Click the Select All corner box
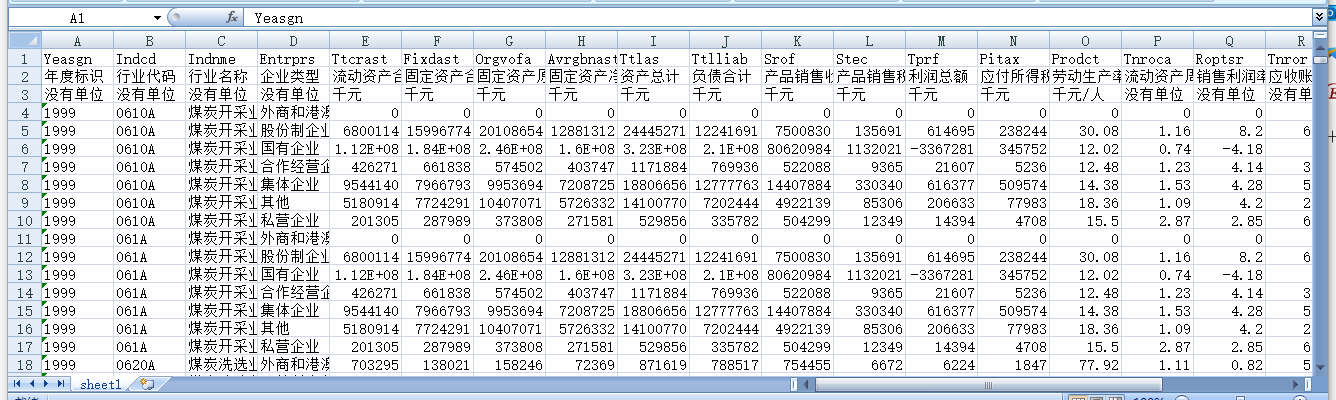 pos(25,40)
